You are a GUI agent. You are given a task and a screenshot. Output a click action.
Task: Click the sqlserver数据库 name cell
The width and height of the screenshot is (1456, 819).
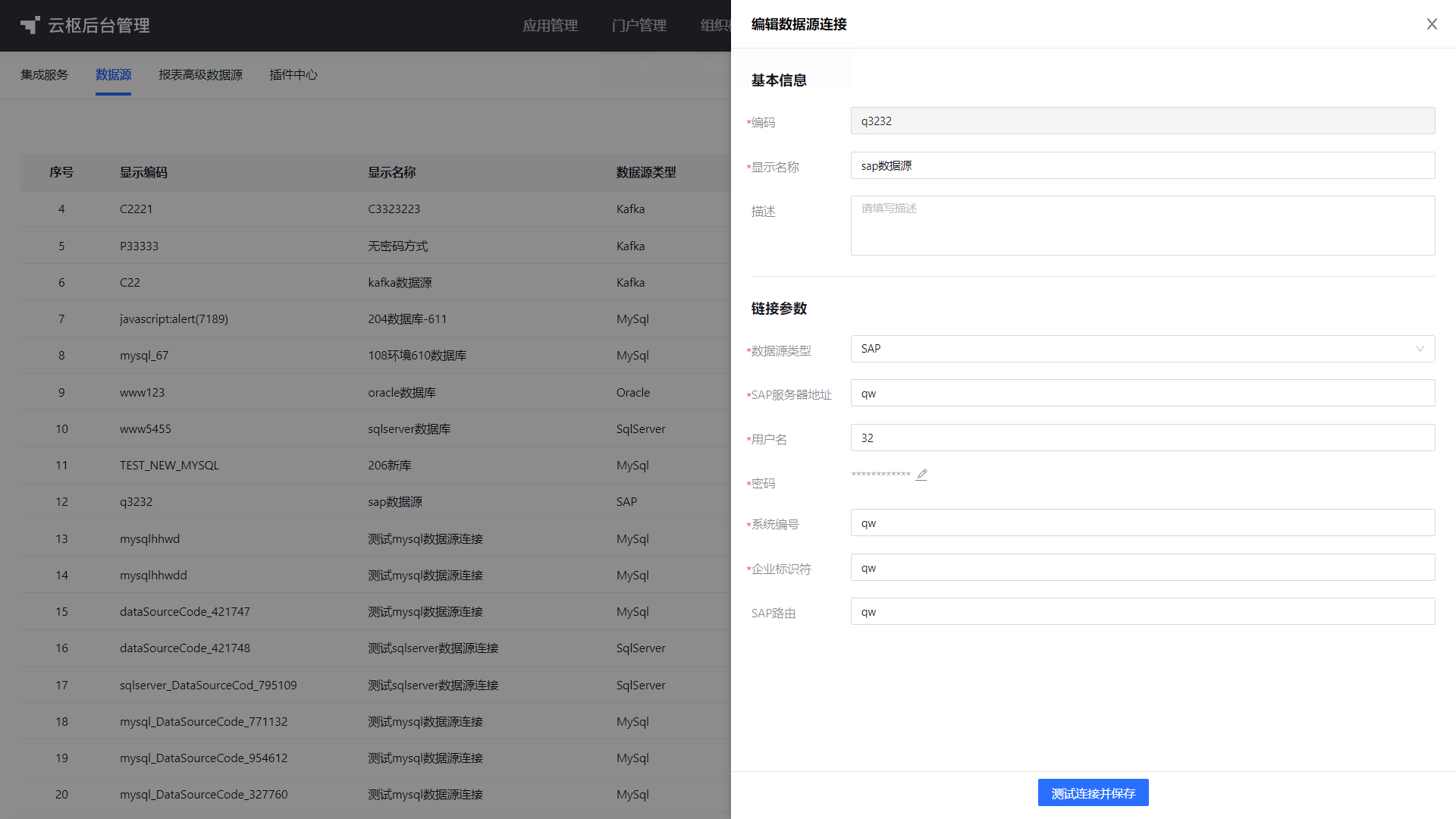point(409,428)
